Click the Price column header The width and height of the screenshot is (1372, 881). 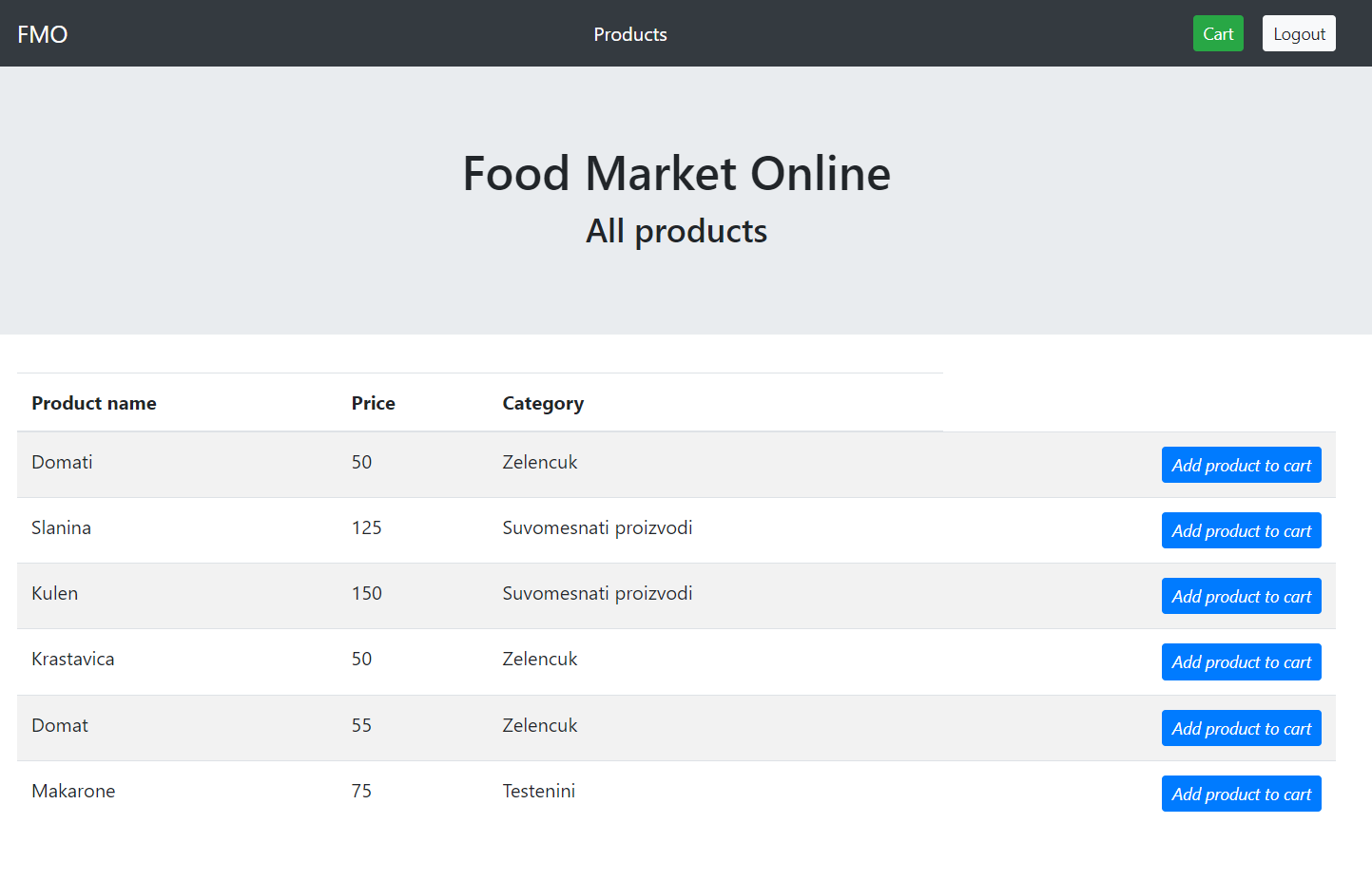click(x=373, y=403)
